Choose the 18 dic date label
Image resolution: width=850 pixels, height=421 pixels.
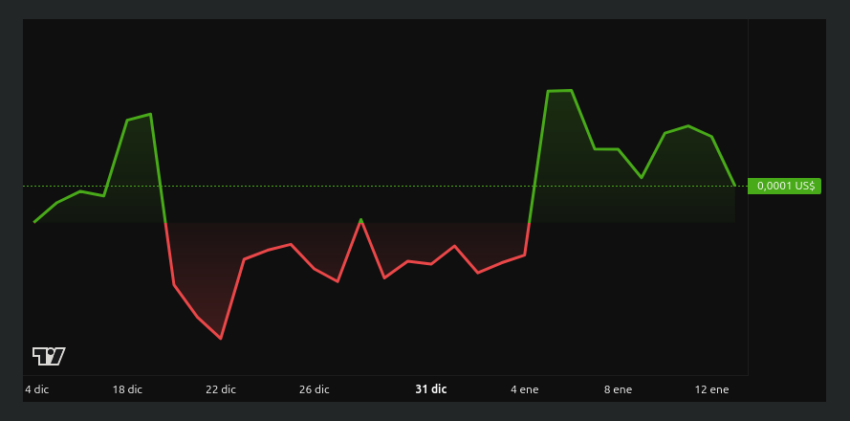[127, 390]
